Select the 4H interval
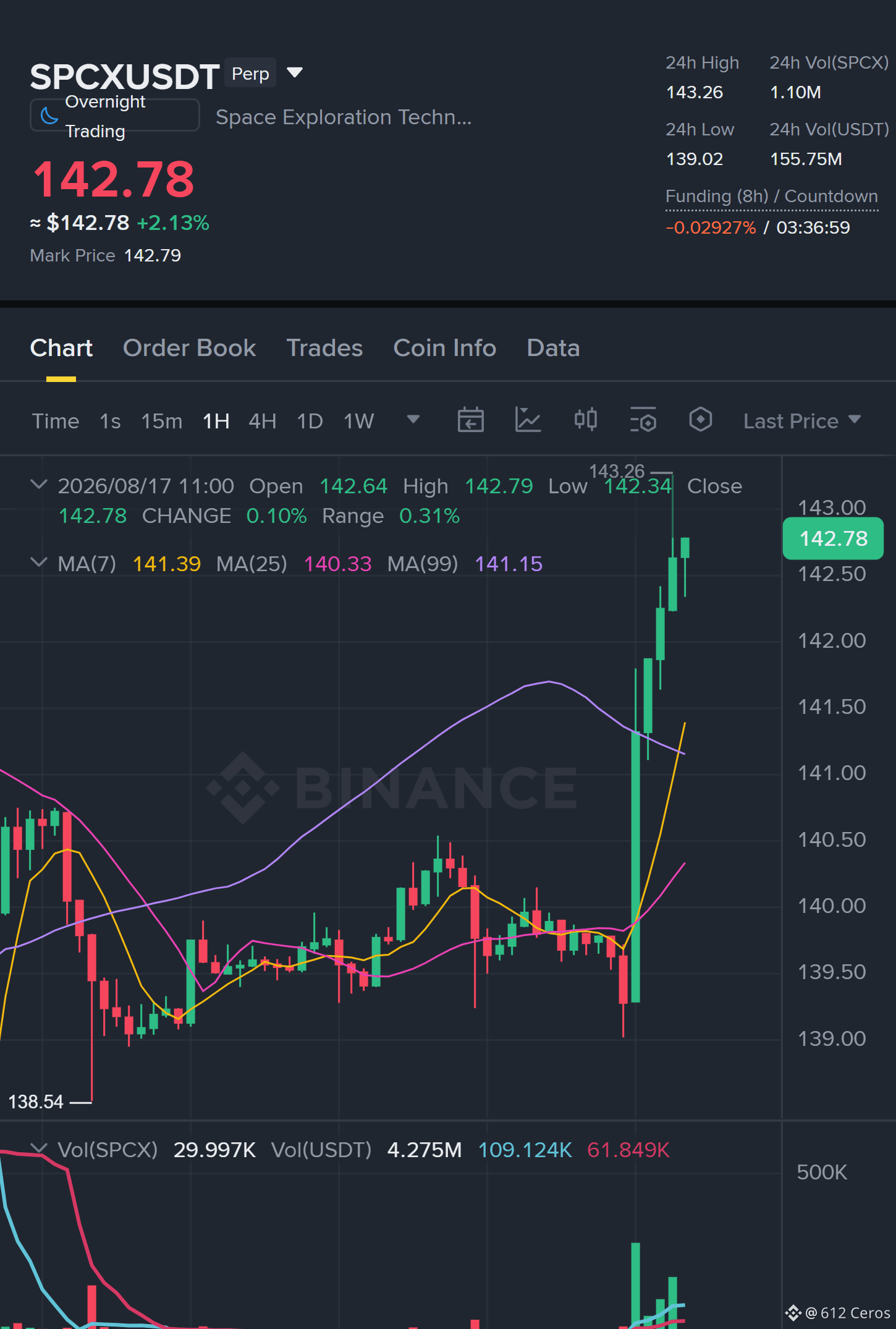 tap(263, 421)
